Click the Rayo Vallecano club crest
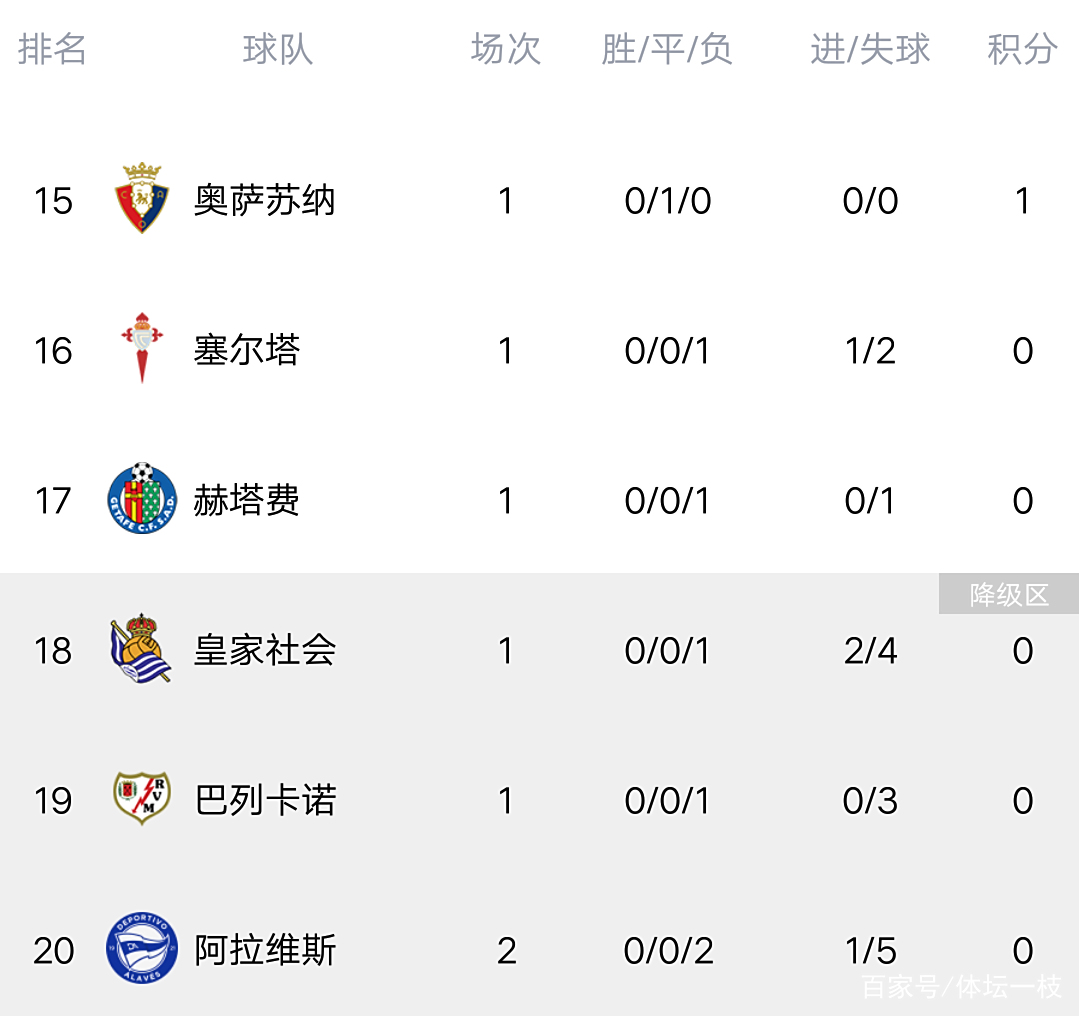The width and height of the screenshot is (1079, 1016). 142,799
